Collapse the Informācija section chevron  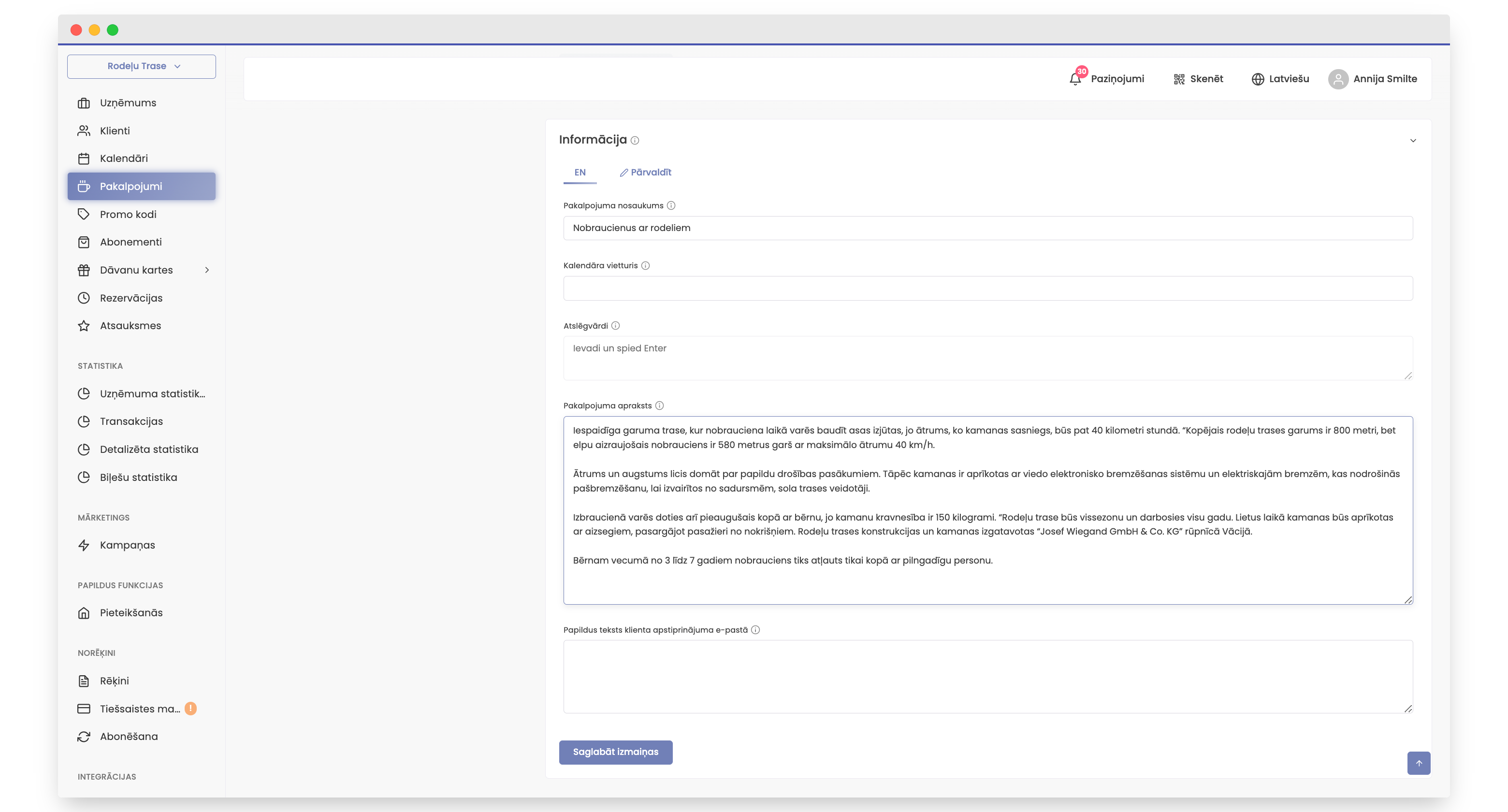[x=1413, y=141]
